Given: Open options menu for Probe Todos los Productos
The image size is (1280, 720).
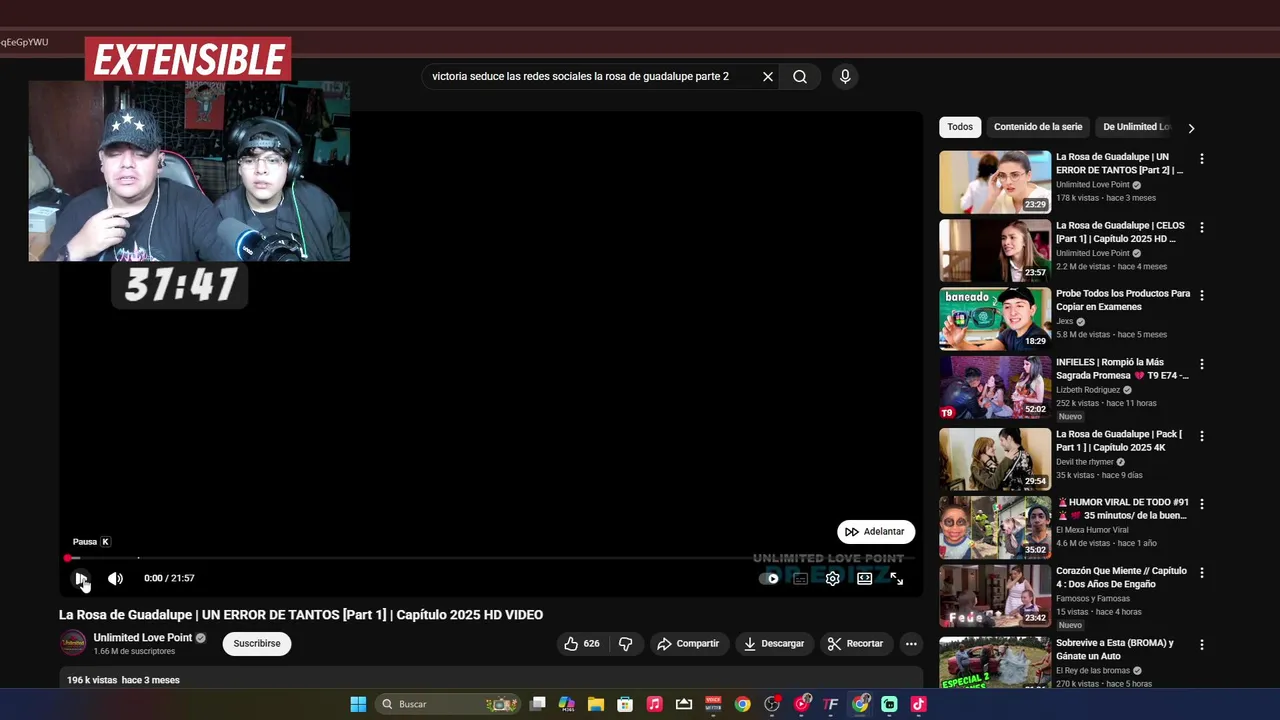Looking at the screenshot, I should coord(1202,295).
